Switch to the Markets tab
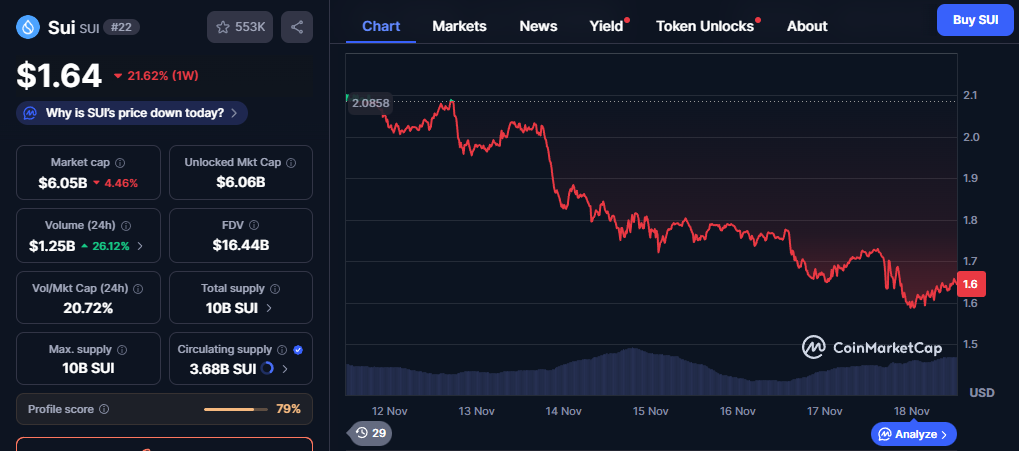 (x=459, y=26)
